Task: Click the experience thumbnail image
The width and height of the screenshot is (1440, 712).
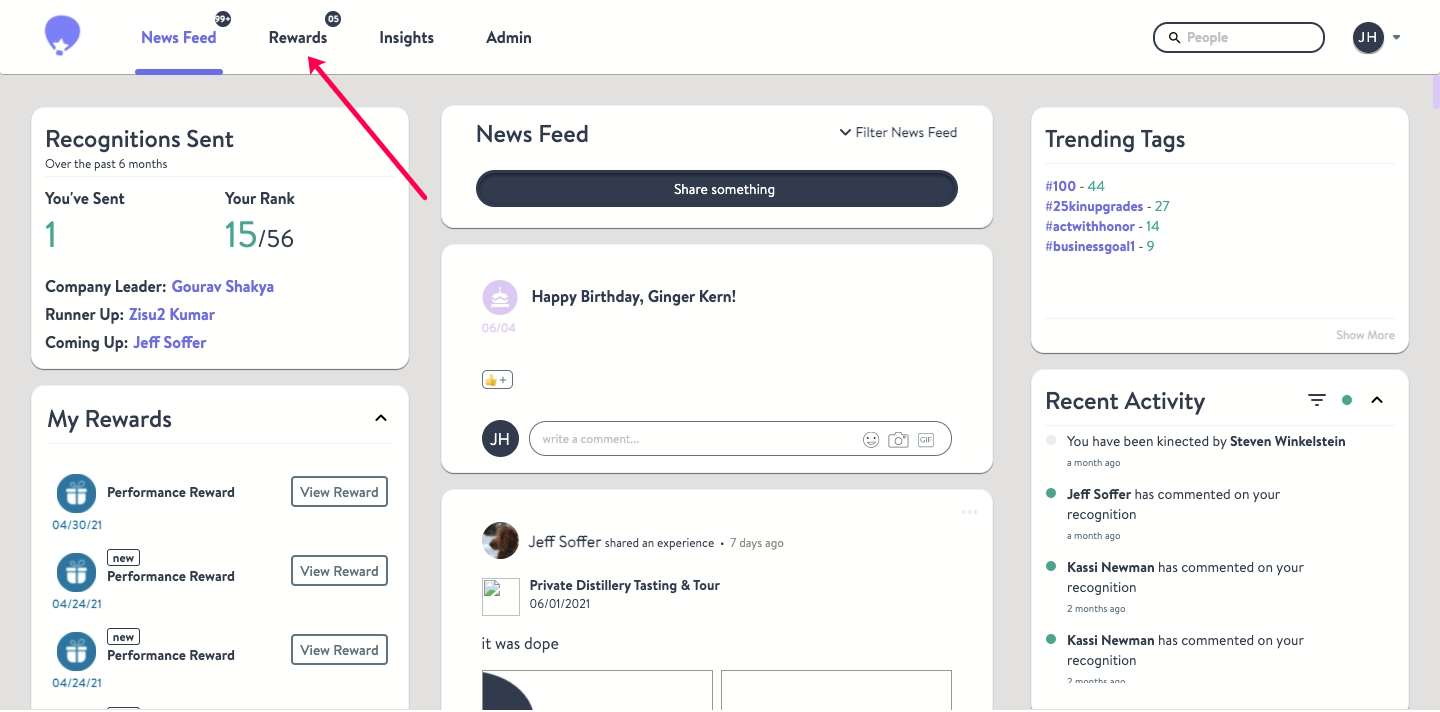Action: tap(501, 597)
